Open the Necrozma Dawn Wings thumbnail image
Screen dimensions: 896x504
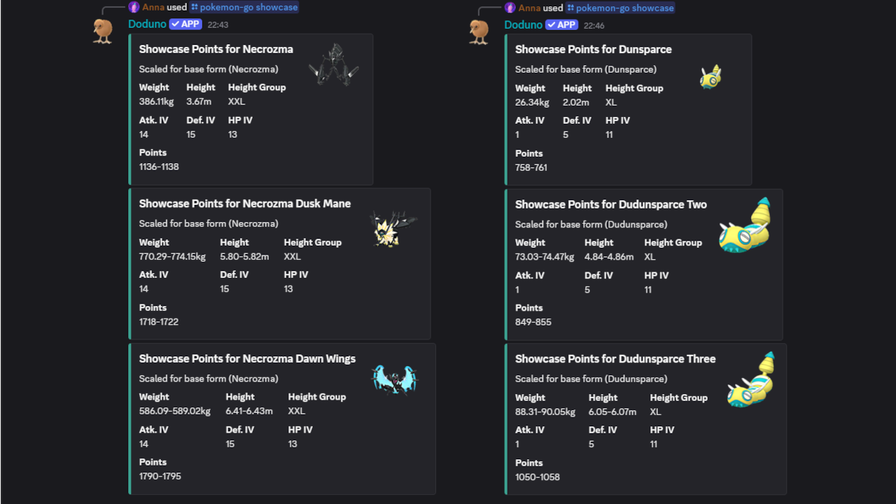(394, 379)
